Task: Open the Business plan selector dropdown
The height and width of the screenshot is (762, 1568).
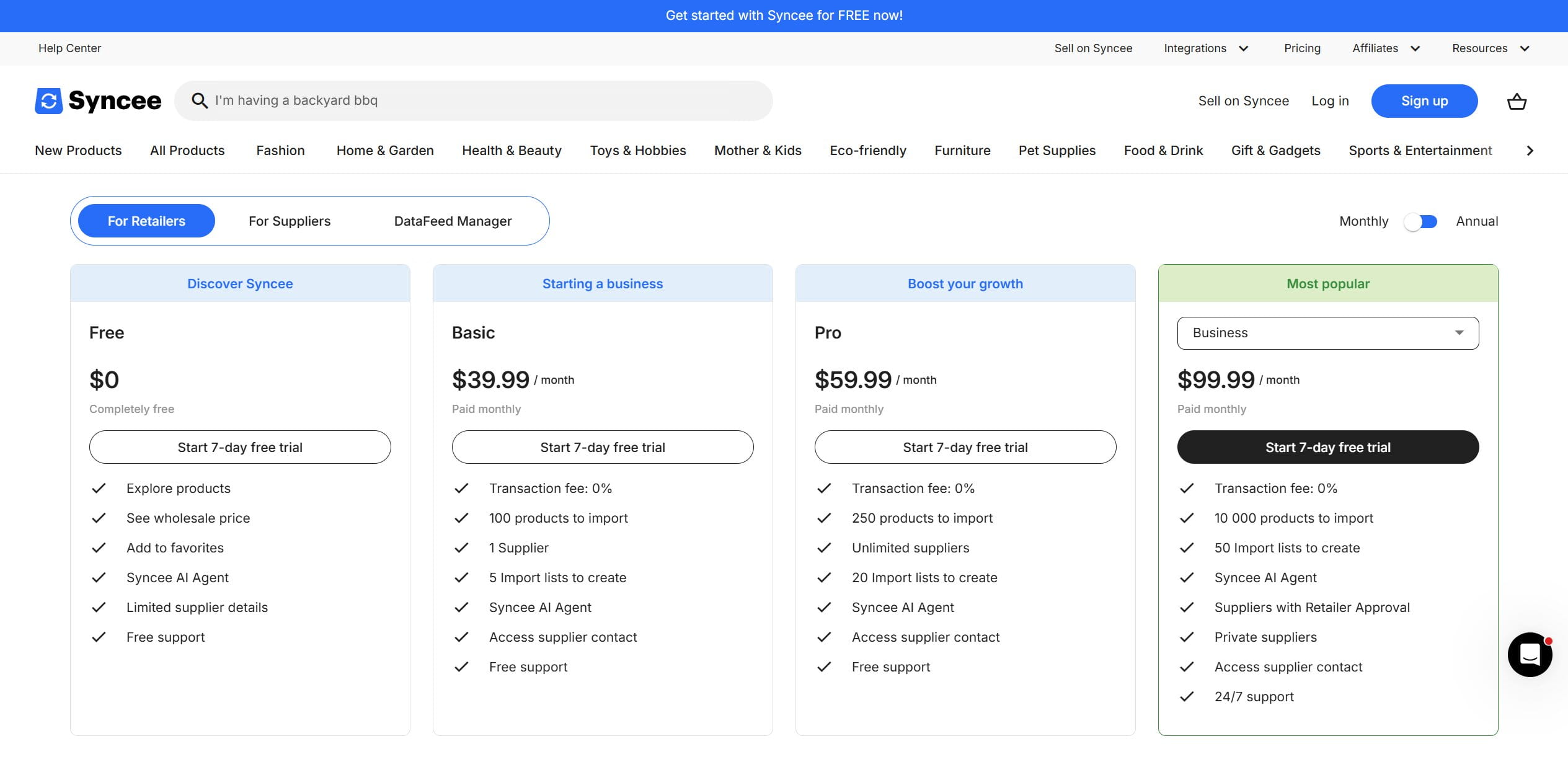Action: pyautogui.click(x=1327, y=333)
